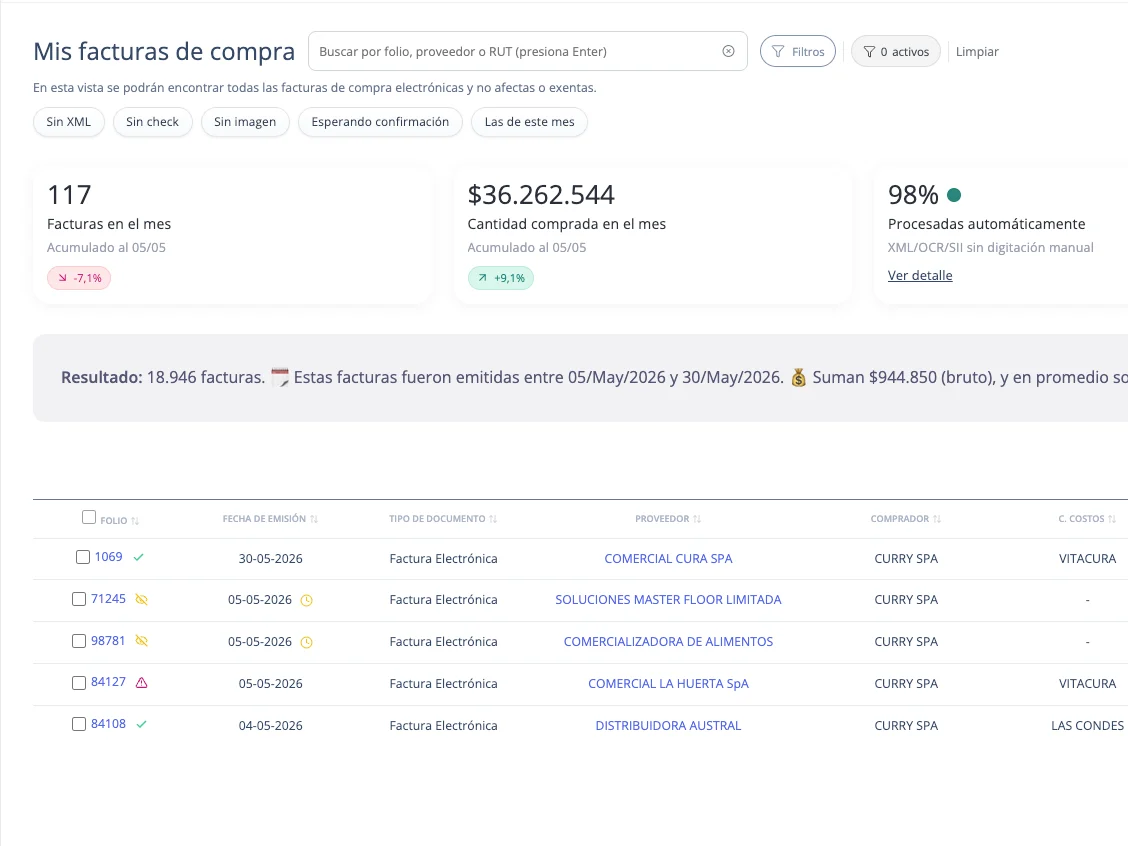1128x846 pixels.
Task: Open provider DISTRIBUIDORA AUSTRAL
Action: pos(668,725)
